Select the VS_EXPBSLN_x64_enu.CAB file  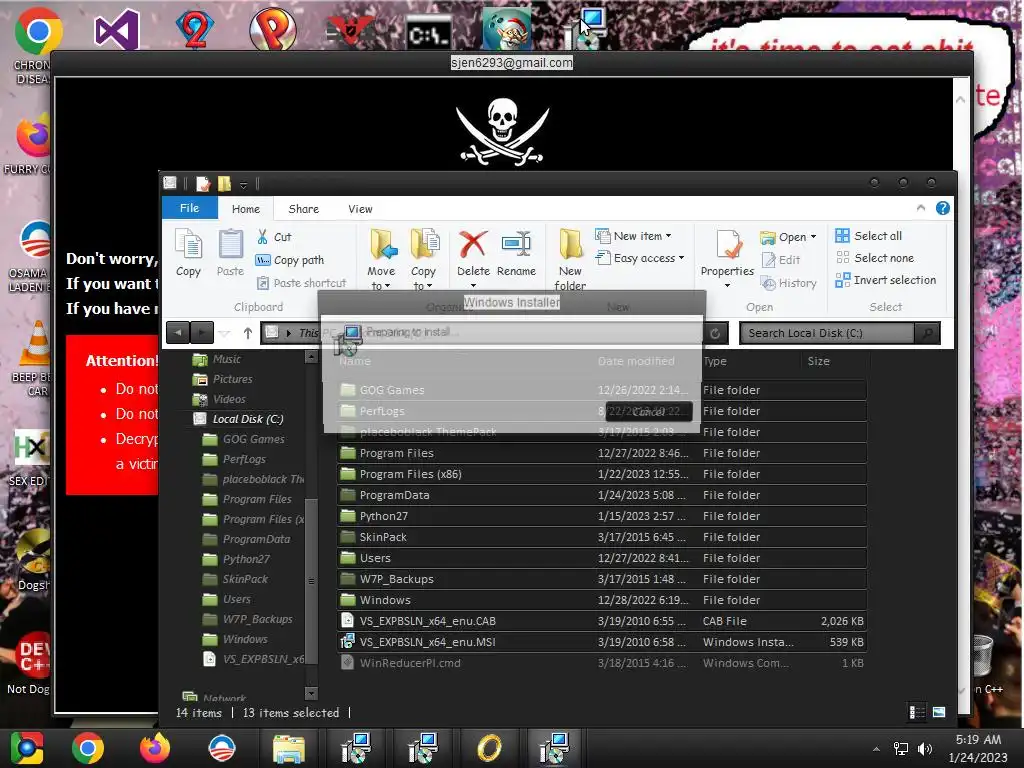tap(602, 621)
